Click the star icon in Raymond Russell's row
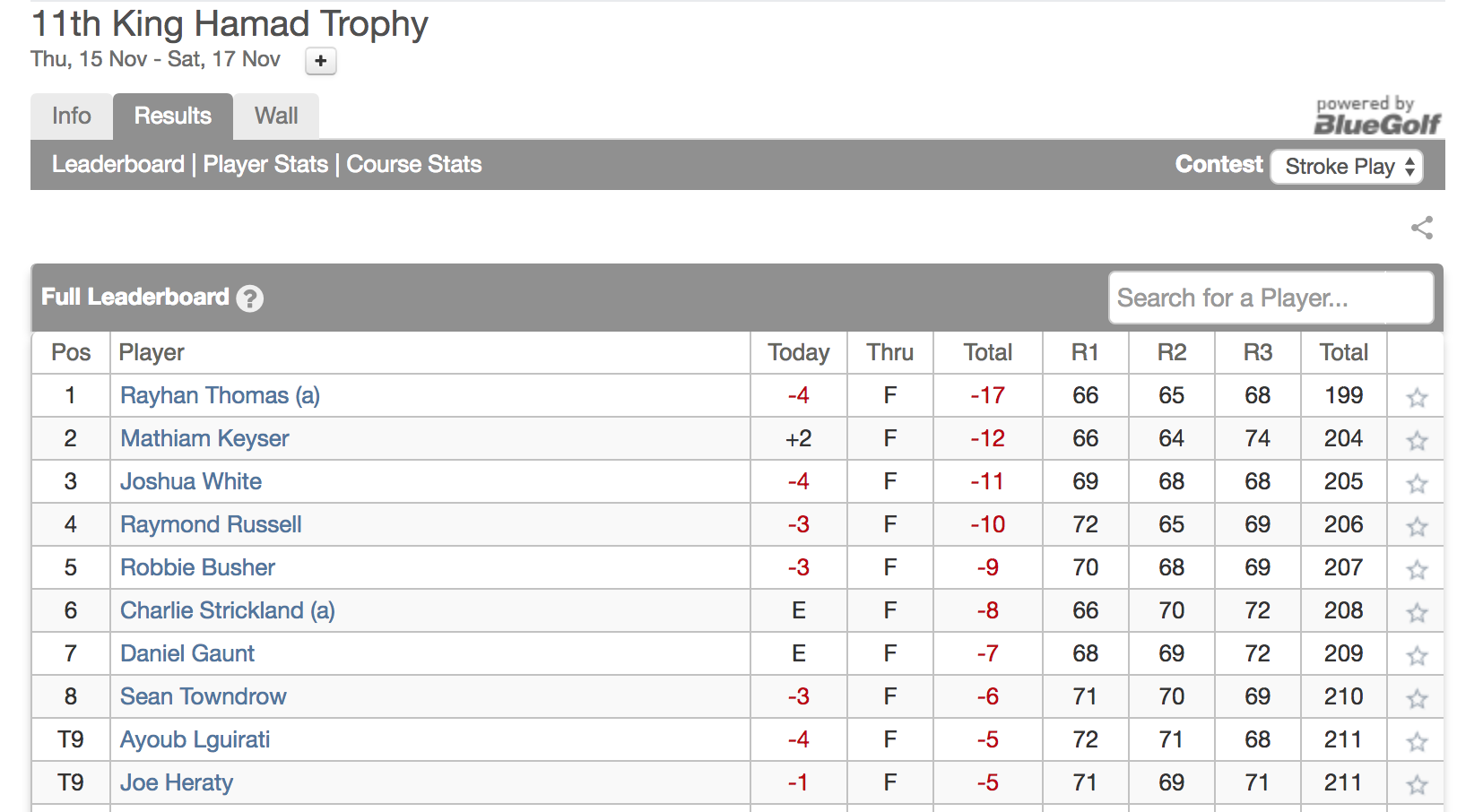Viewport: 1483px width, 812px height. [x=1417, y=526]
